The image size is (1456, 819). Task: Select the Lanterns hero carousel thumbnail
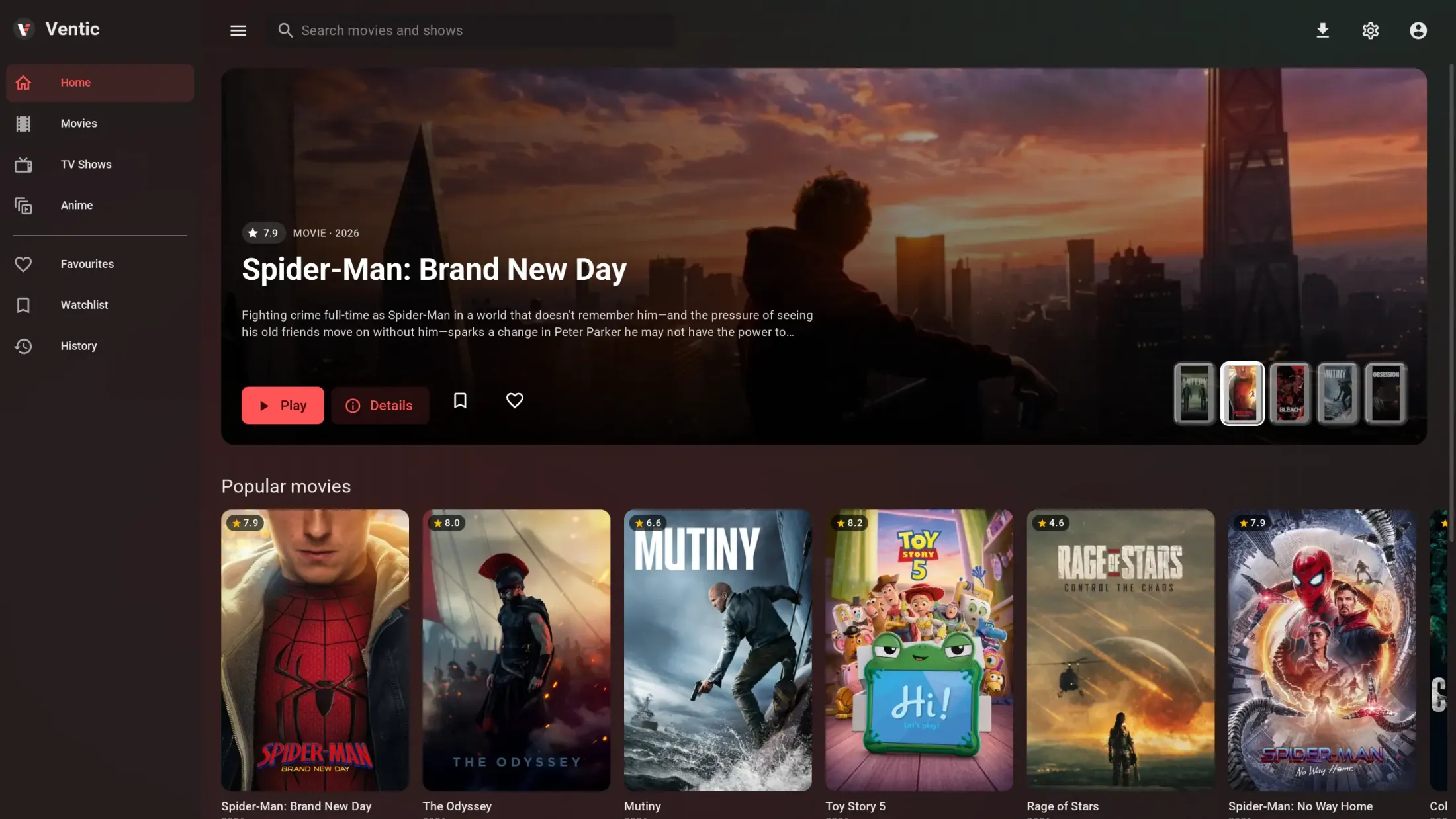tap(1195, 394)
